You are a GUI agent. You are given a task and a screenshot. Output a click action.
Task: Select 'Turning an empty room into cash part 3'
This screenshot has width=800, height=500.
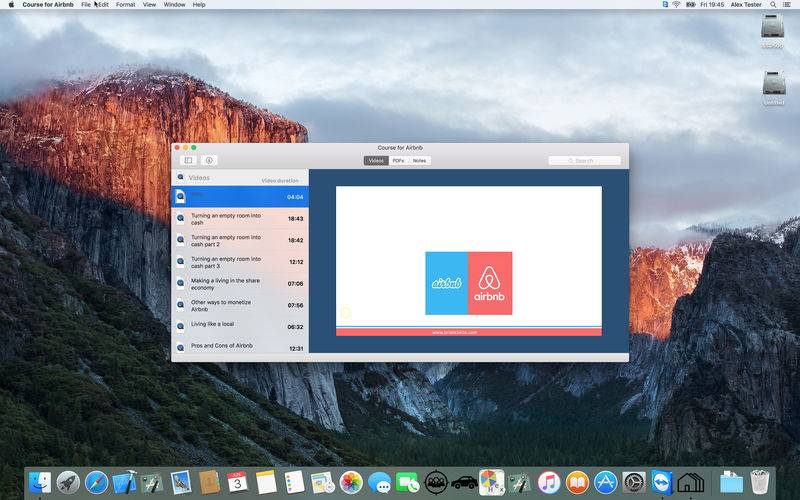(240, 262)
